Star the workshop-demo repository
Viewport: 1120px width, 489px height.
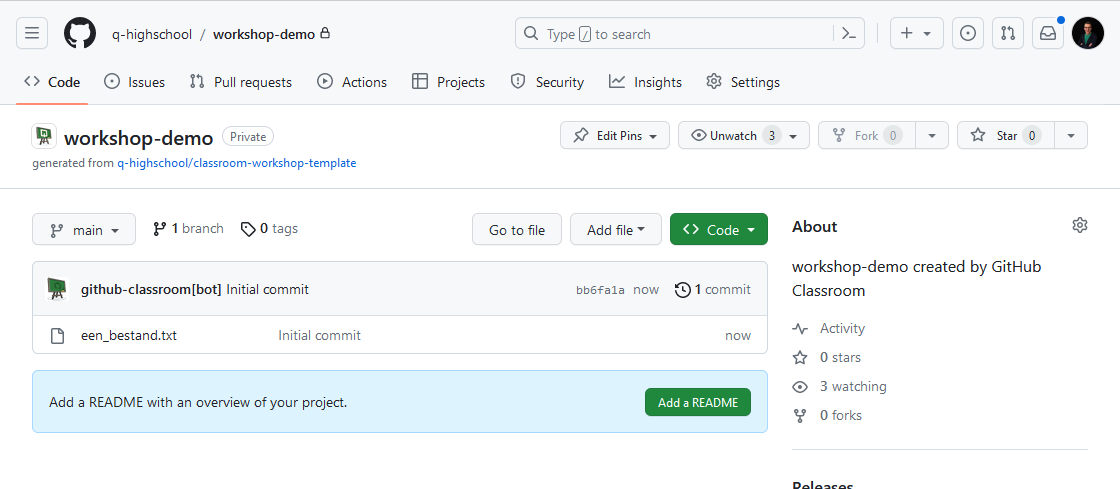coord(1006,136)
